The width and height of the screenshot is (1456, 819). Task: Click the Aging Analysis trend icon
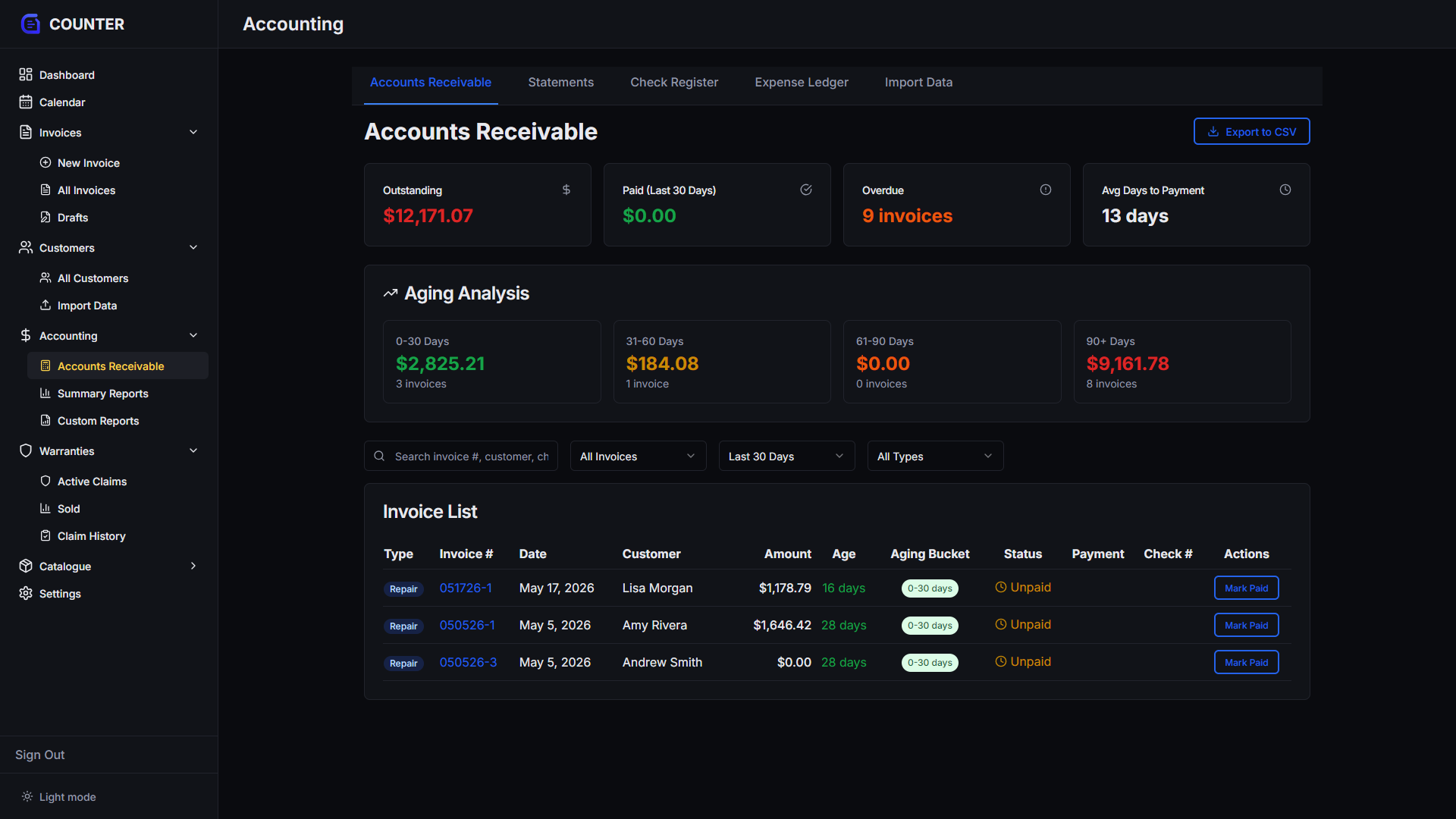click(x=391, y=293)
